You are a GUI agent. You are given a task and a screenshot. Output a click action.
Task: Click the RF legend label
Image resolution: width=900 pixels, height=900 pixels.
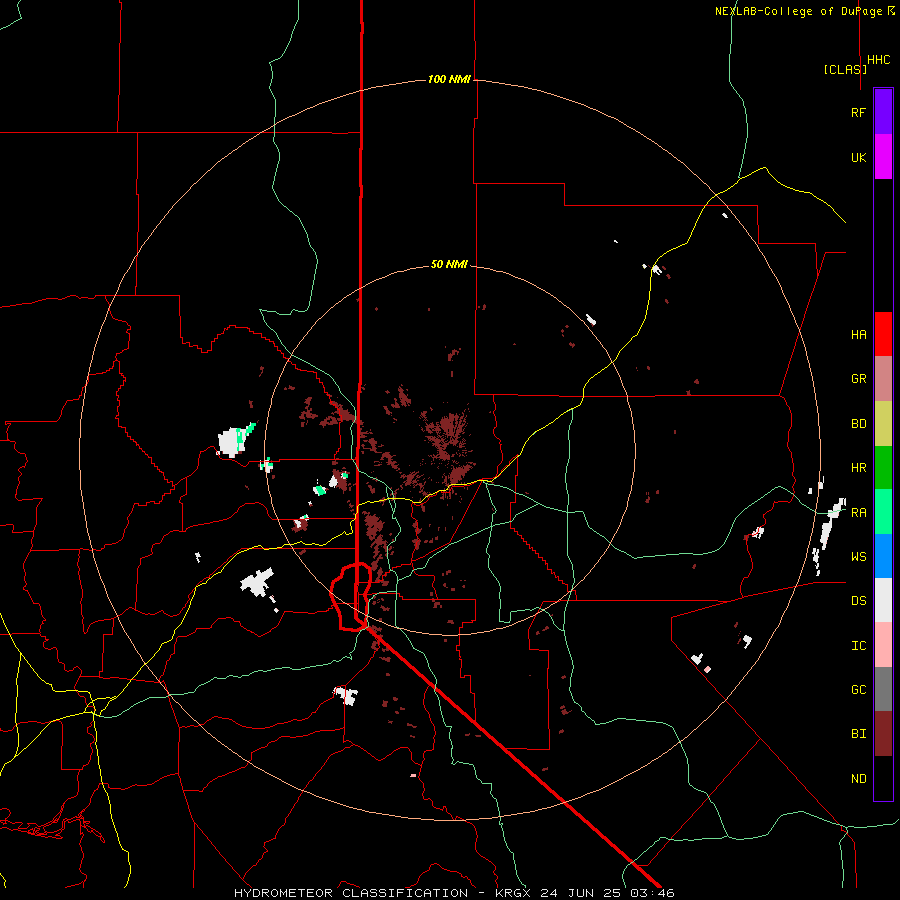point(858,112)
